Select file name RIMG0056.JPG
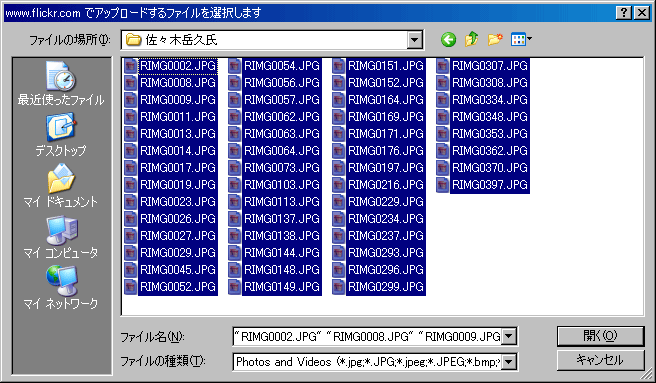Image resolution: width=656 pixels, height=383 pixels. coord(282,83)
